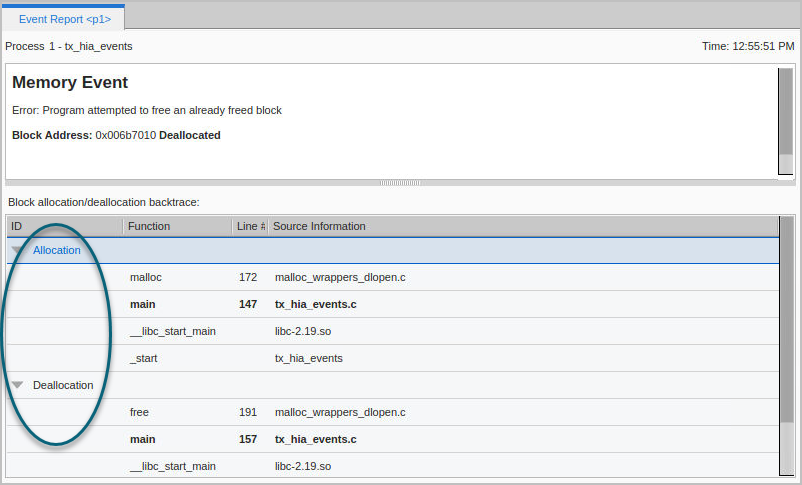This screenshot has height=485, width=802.
Task: Open malloc_wrappers_dlopen.c source at line 172
Action: 340,277
